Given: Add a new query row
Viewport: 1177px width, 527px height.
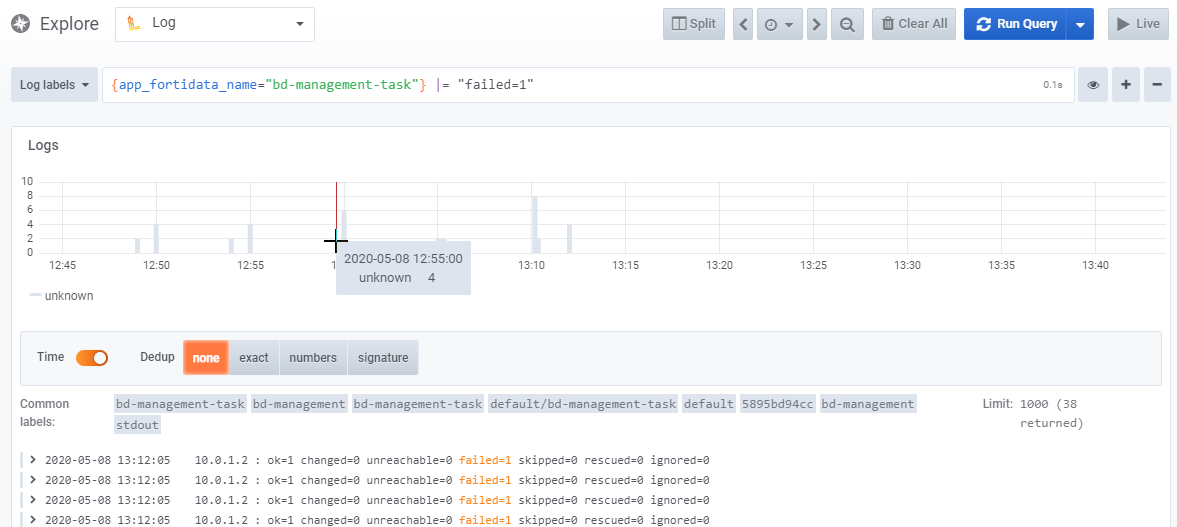Looking at the screenshot, I should 1126,85.
